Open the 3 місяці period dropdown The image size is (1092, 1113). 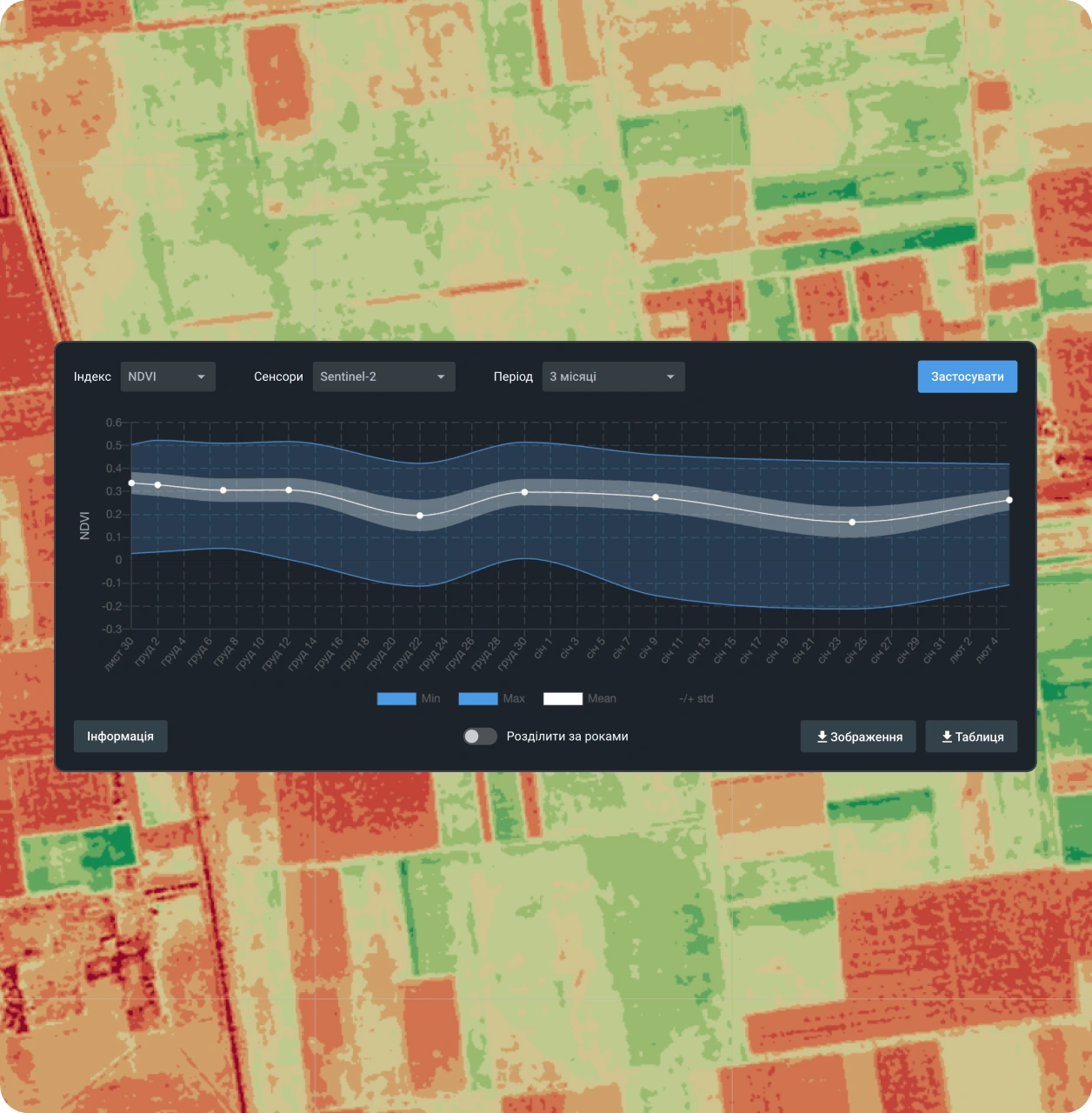click(613, 377)
